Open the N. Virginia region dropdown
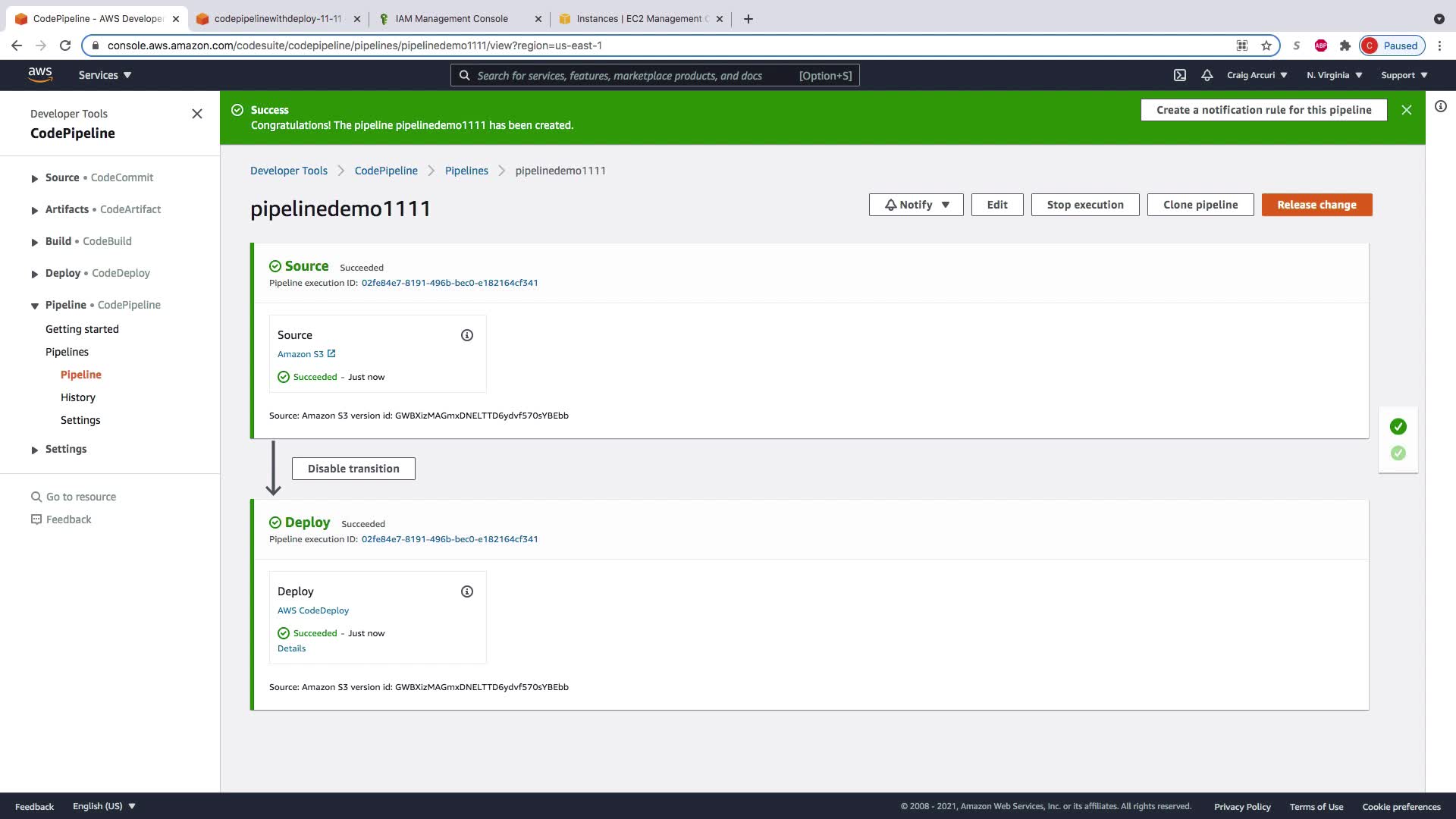The height and width of the screenshot is (819, 1456). pyautogui.click(x=1334, y=75)
